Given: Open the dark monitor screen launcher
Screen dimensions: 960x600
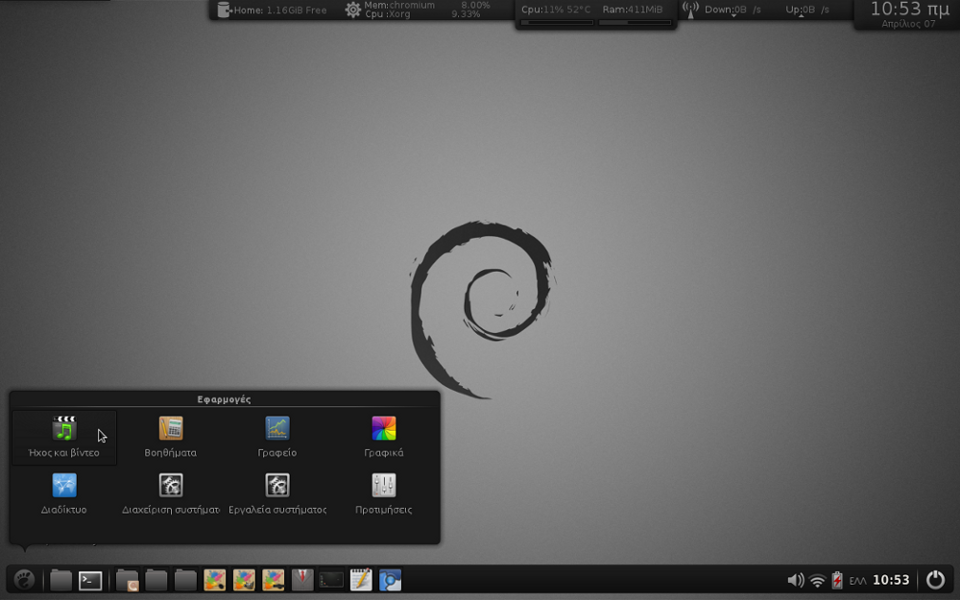Looking at the screenshot, I should tap(332, 580).
